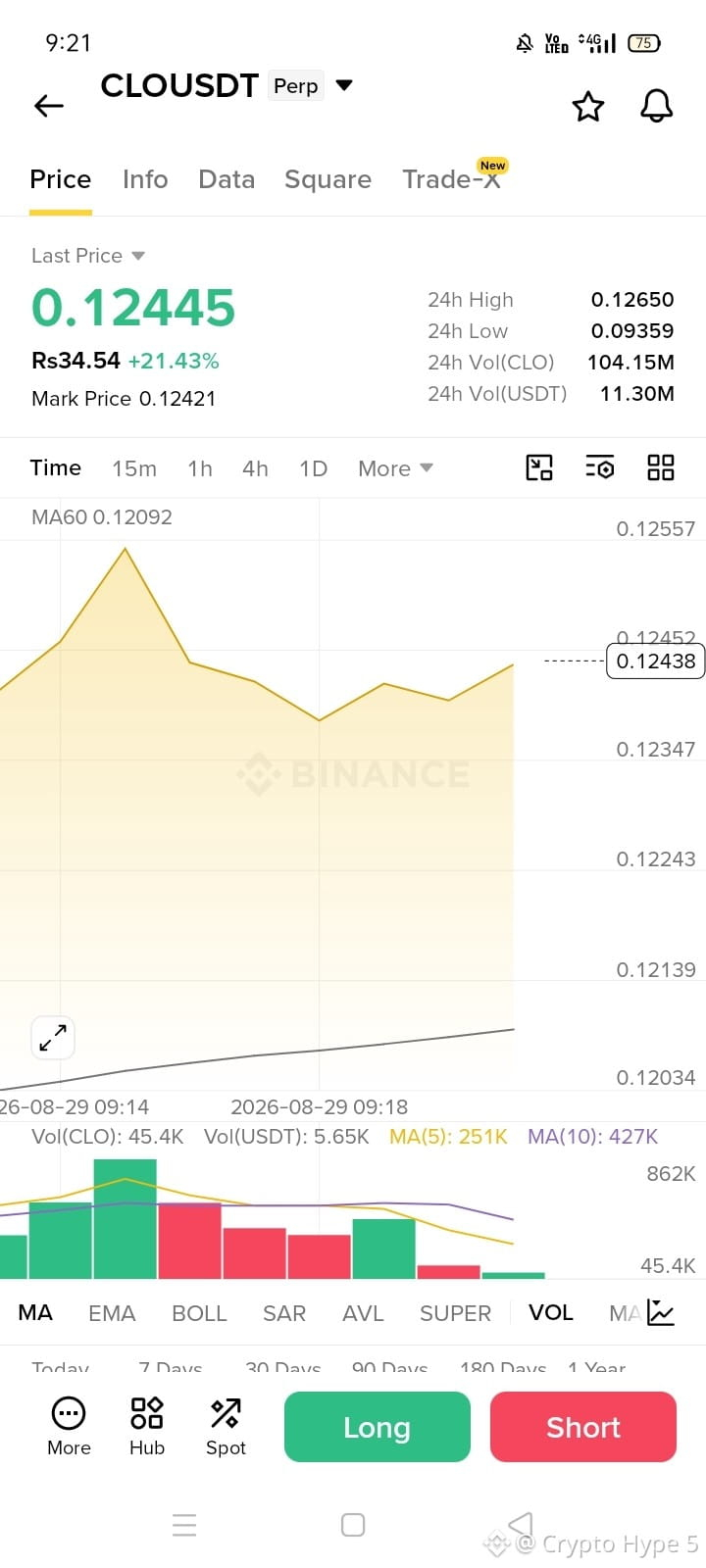Expand the More timeframes dropdown

(x=395, y=468)
